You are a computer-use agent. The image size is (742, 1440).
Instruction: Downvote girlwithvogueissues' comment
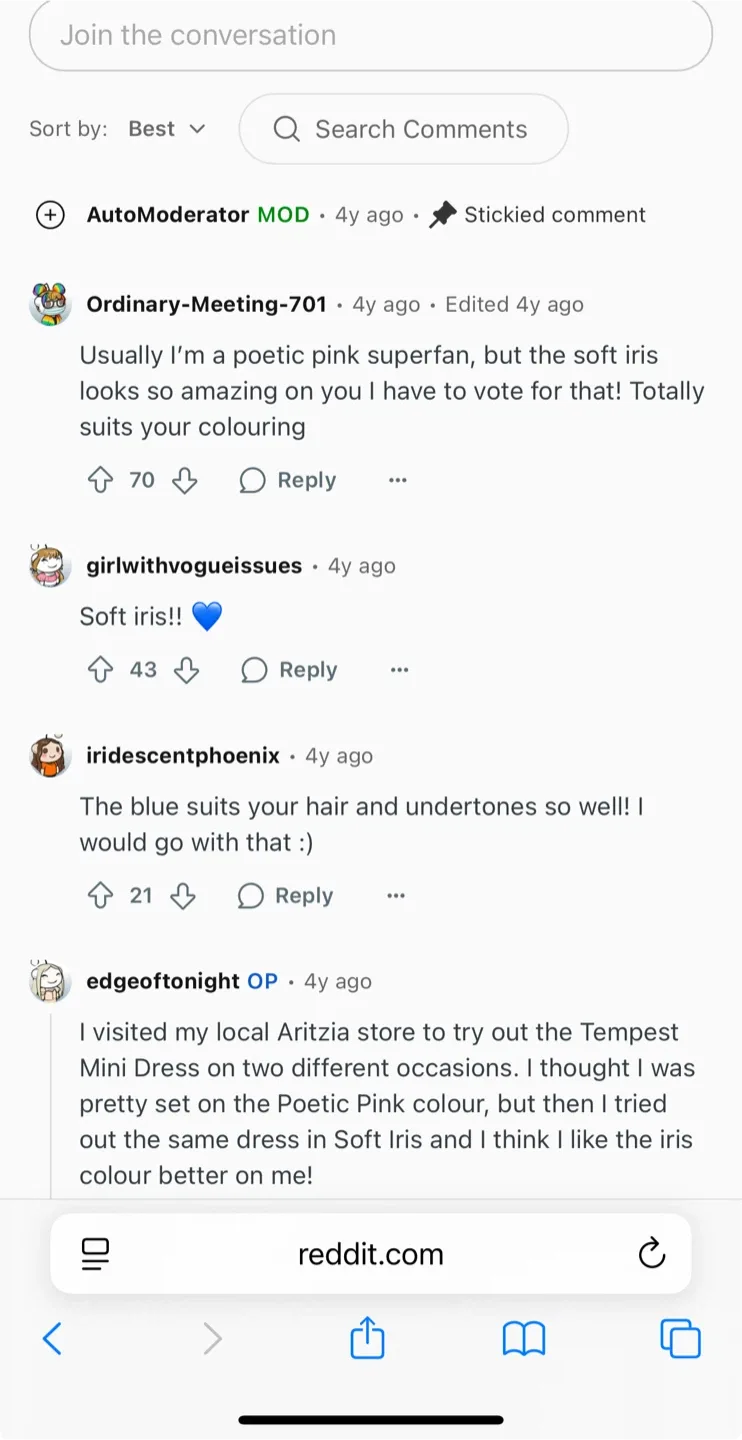[x=187, y=670]
